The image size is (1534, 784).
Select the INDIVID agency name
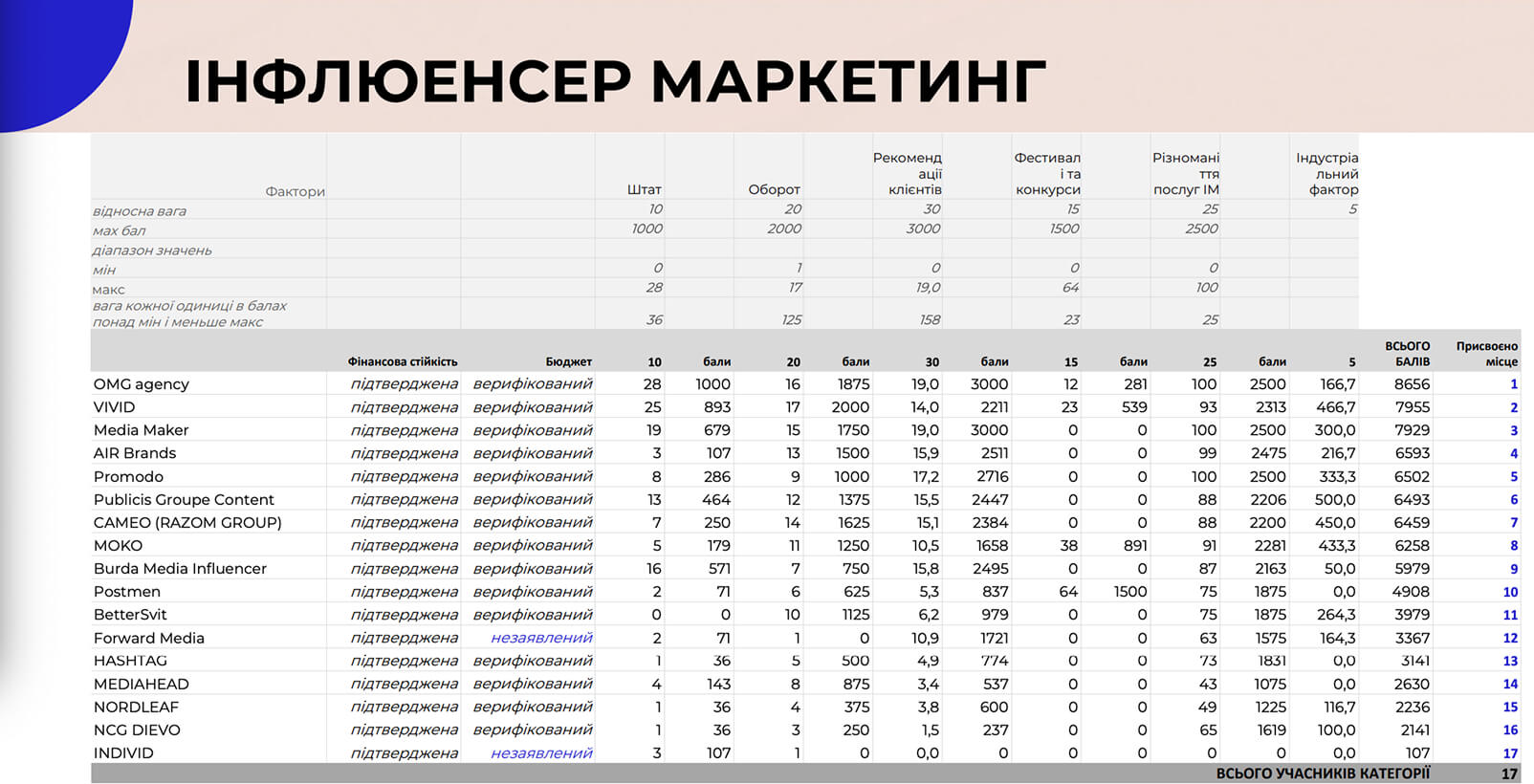(123, 753)
